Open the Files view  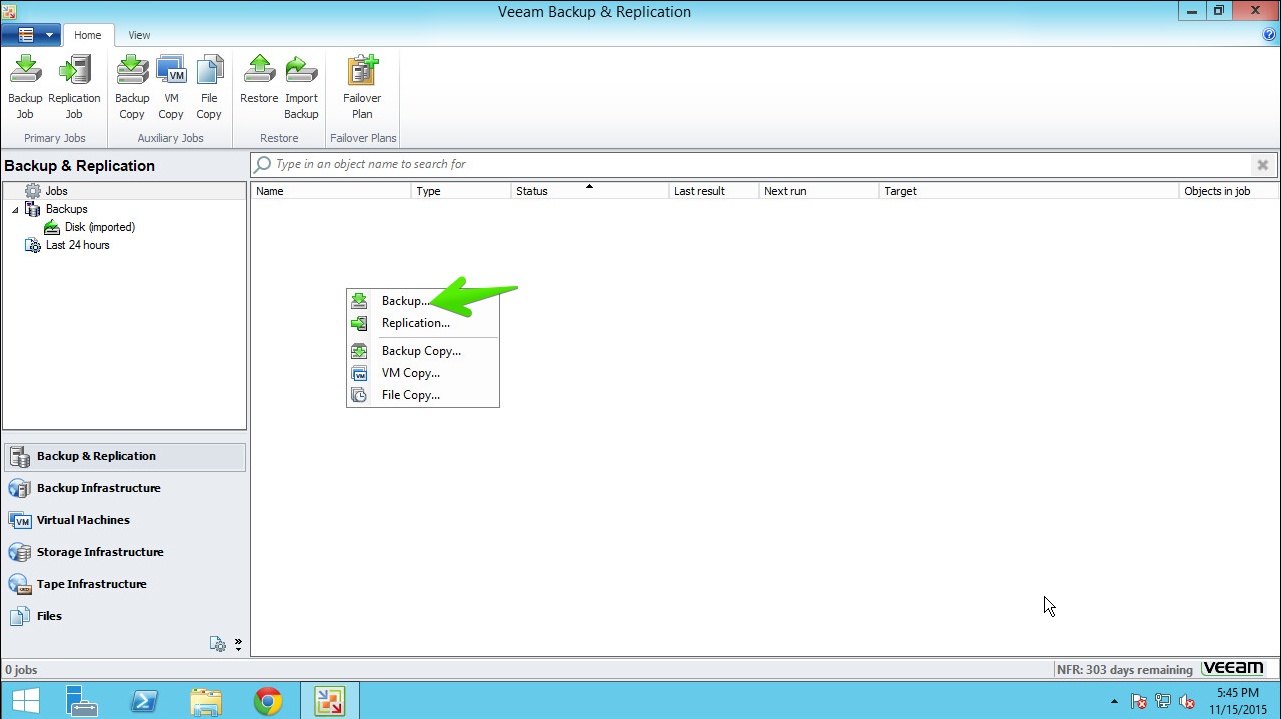pos(125,616)
